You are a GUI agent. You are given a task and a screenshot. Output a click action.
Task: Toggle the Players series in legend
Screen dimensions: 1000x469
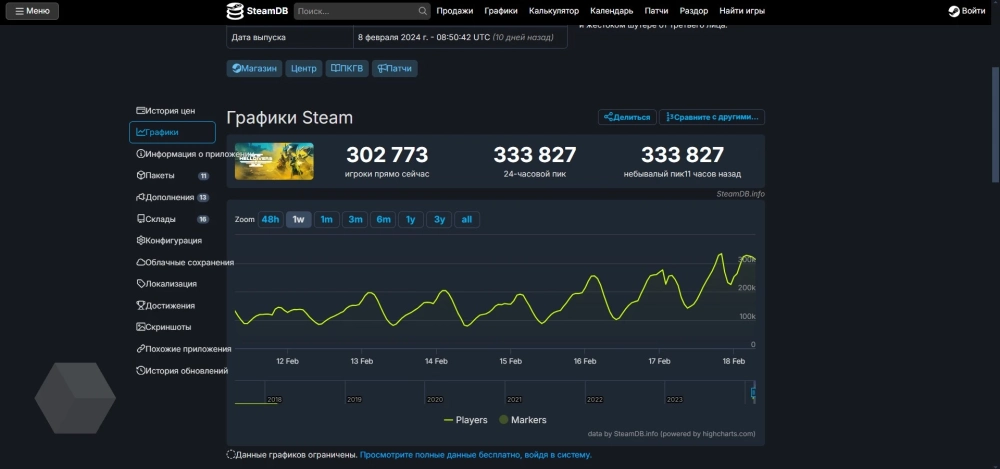(465, 420)
